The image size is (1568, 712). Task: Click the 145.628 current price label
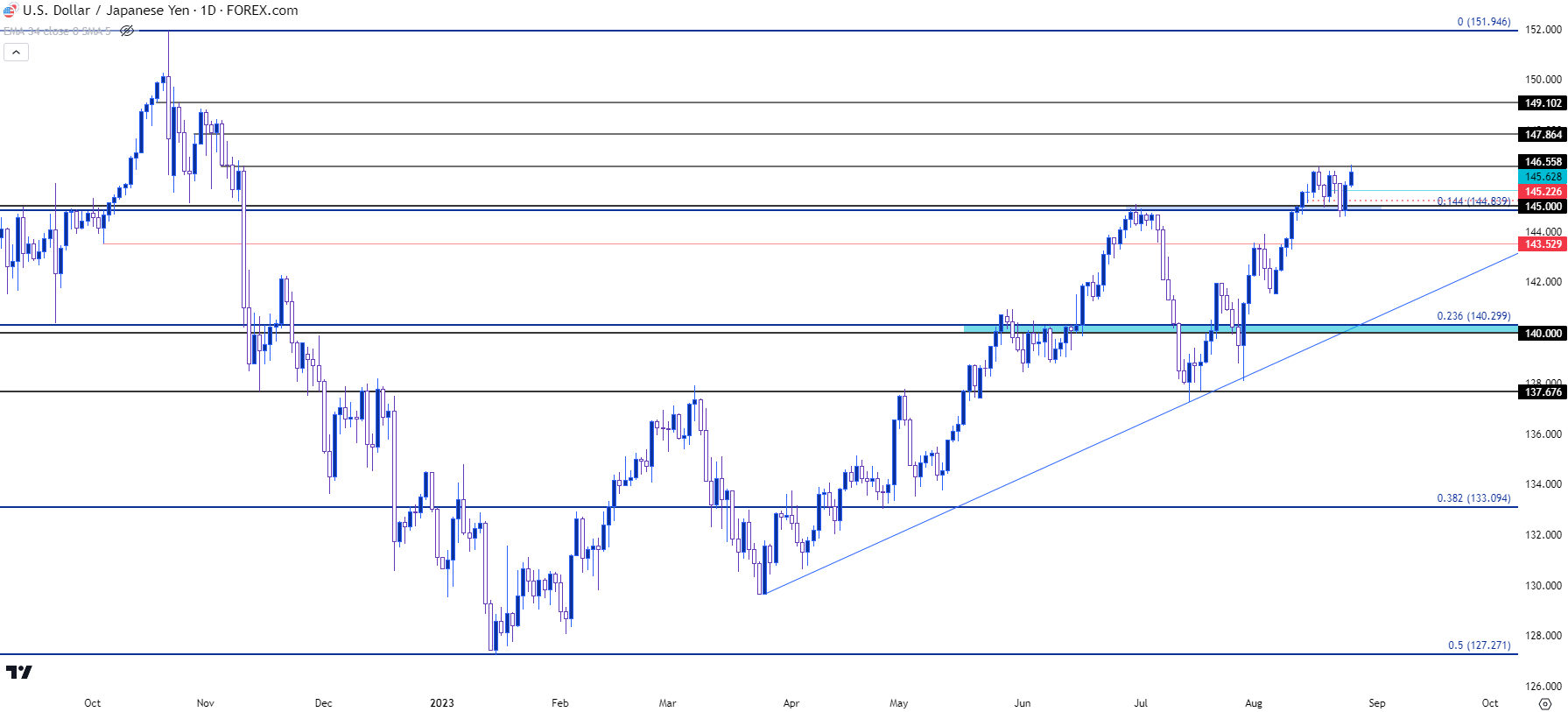click(x=1543, y=177)
